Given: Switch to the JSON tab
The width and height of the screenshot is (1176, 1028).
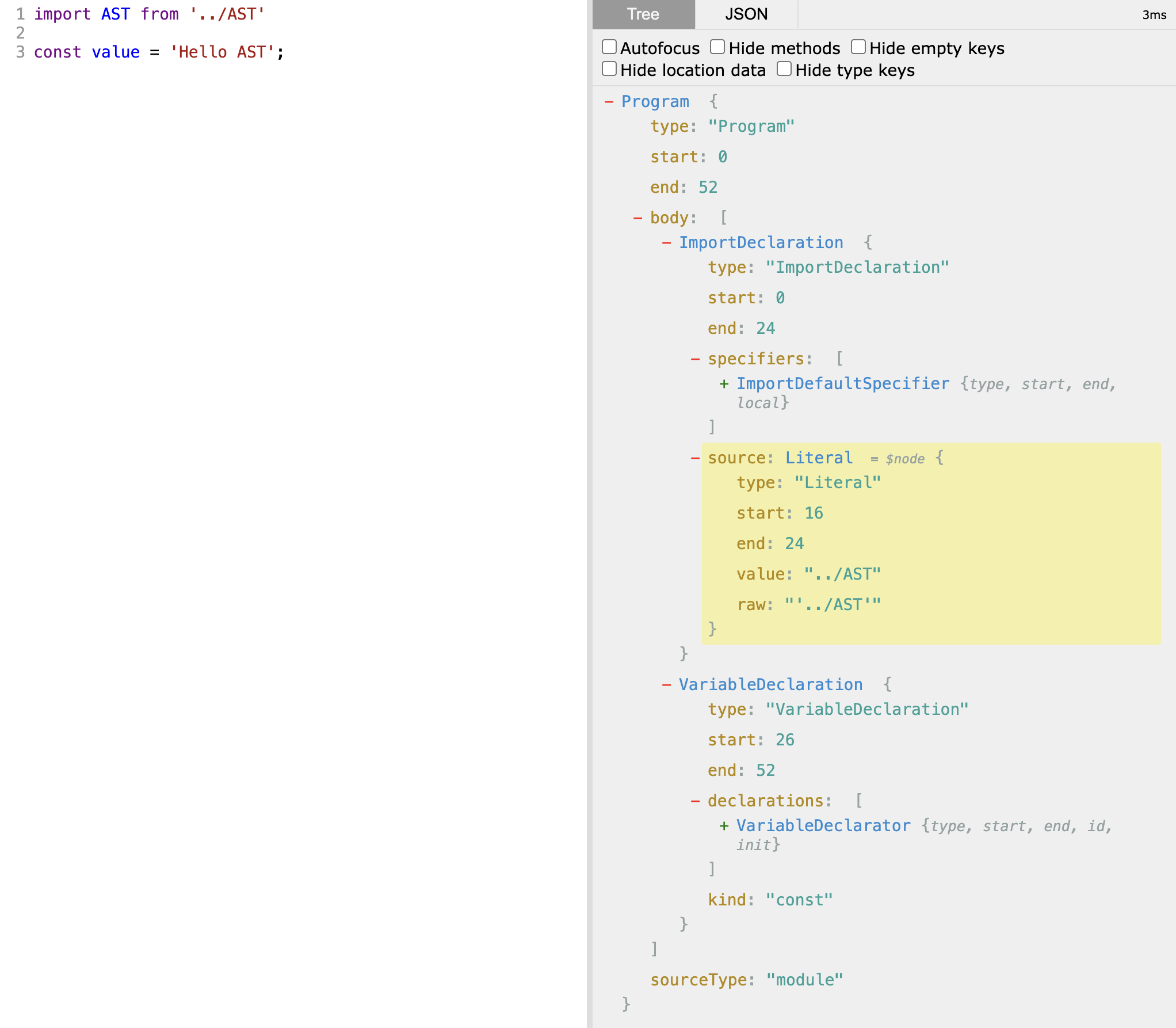Looking at the screenshot, I should tap(746, 14).
